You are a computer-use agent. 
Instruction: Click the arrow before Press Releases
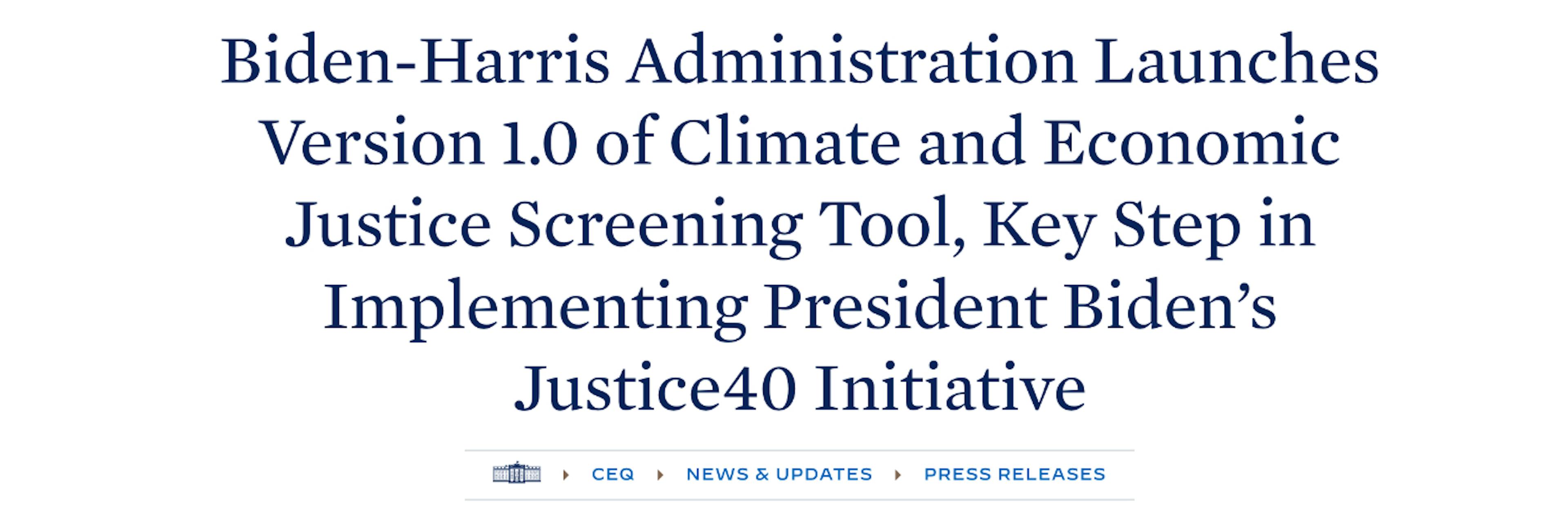coord(898,474)
